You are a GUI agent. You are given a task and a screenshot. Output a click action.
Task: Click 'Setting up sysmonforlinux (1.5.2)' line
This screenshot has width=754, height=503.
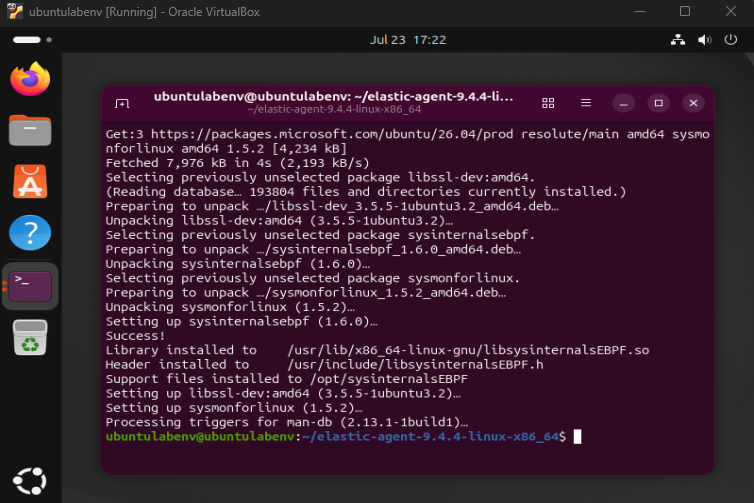tap(233, 408)
